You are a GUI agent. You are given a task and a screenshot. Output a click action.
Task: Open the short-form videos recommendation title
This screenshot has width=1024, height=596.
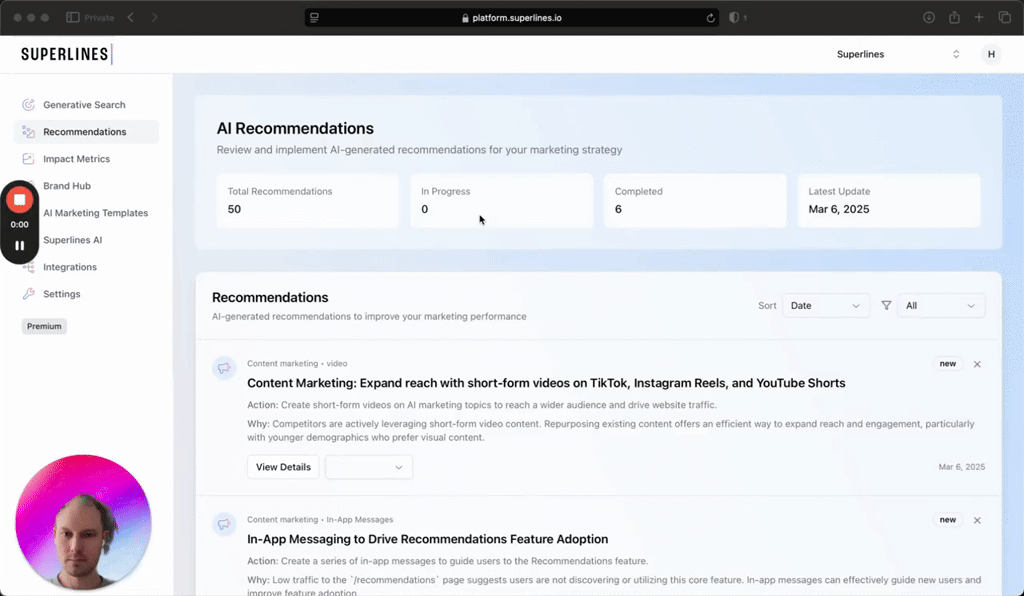click(x=546, y=383)
